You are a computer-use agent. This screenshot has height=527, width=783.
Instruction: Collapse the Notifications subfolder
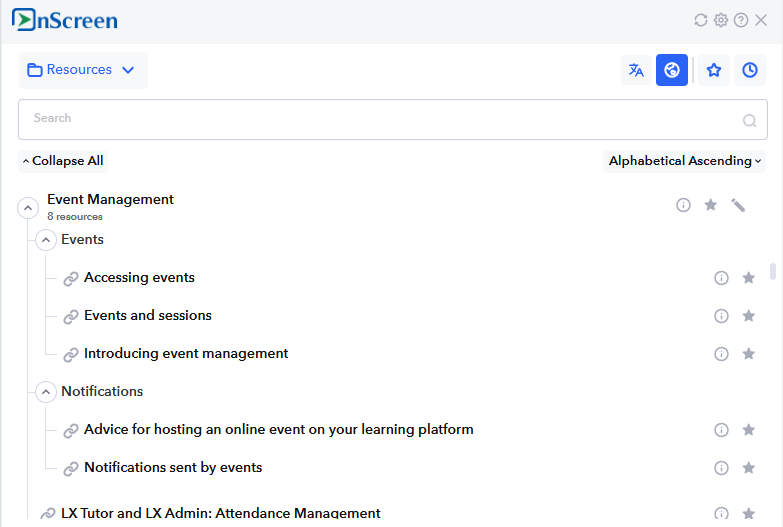point(46,392)
